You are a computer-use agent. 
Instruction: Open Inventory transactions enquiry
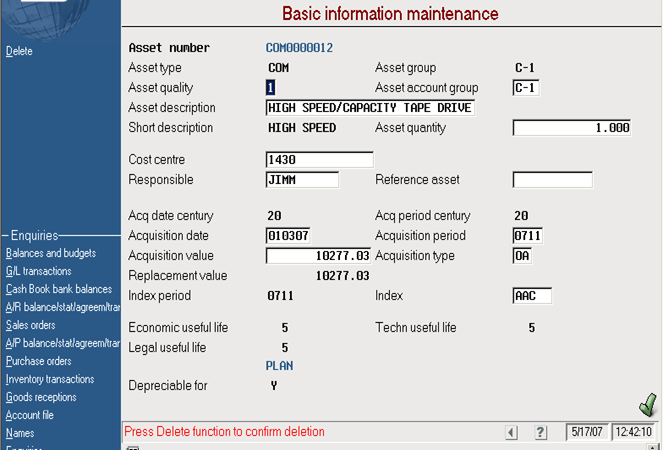(x=50, y=379)
